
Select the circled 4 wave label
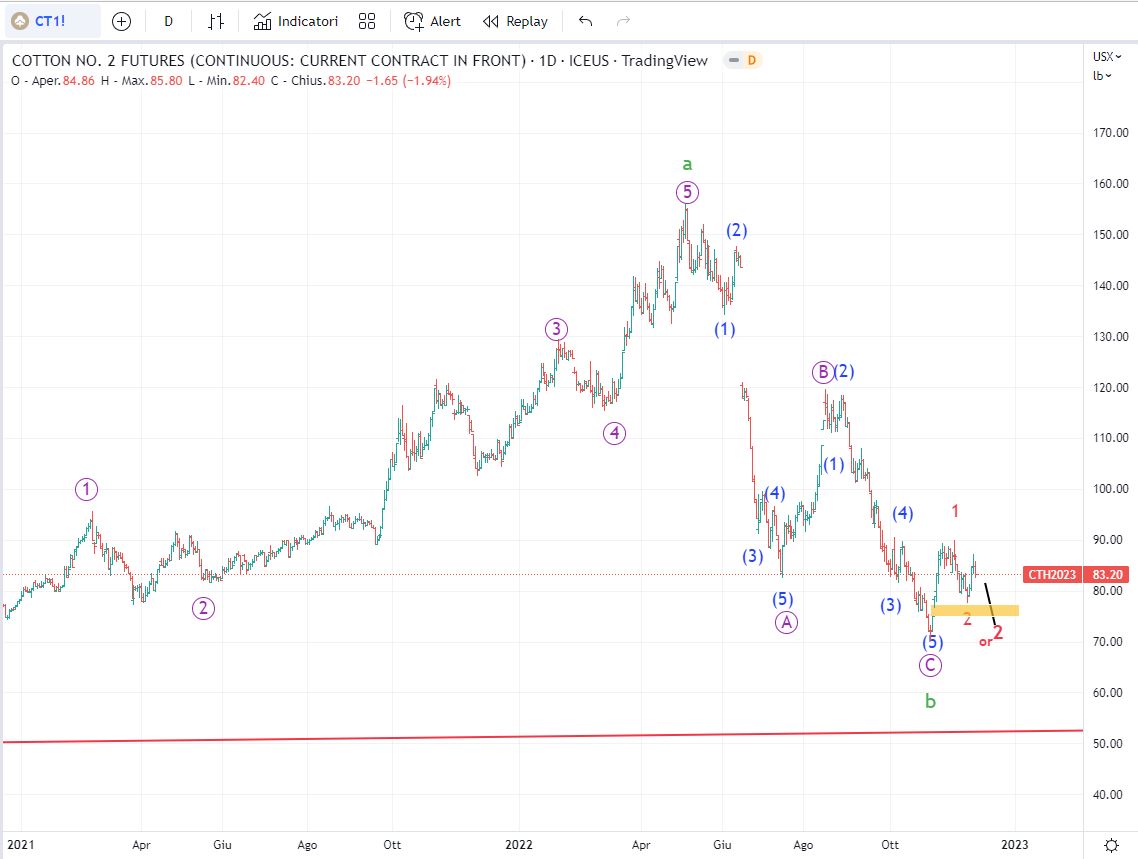[x=614, y=434]
